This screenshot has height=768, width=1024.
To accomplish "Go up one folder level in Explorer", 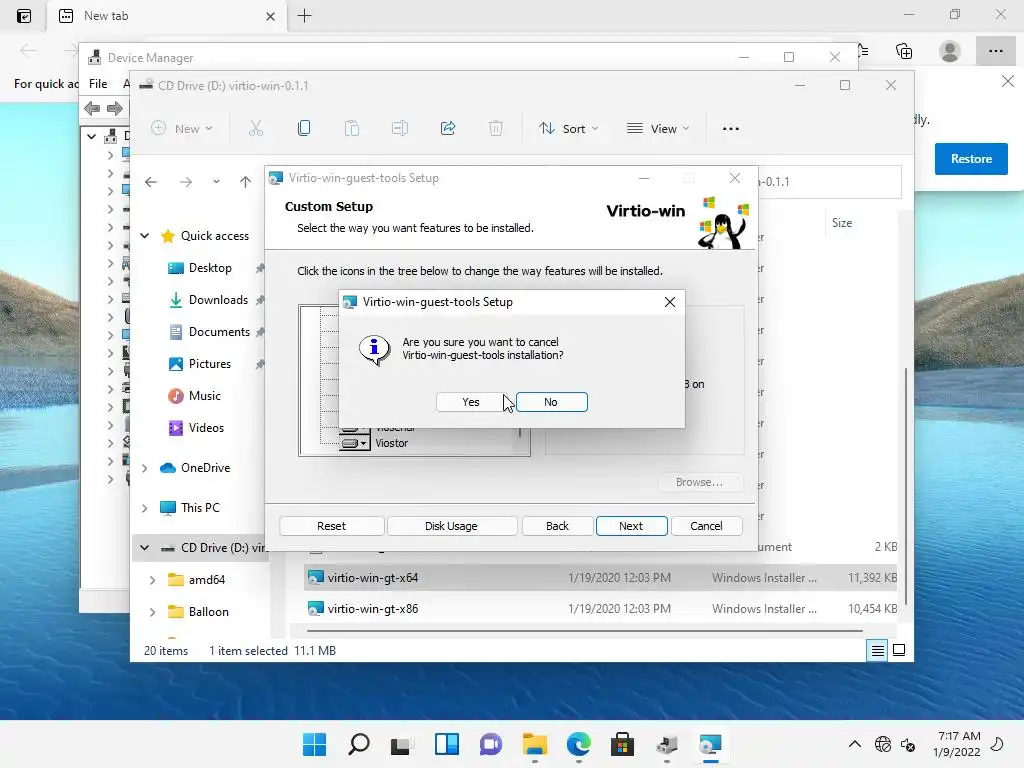I will coord(246,182).
